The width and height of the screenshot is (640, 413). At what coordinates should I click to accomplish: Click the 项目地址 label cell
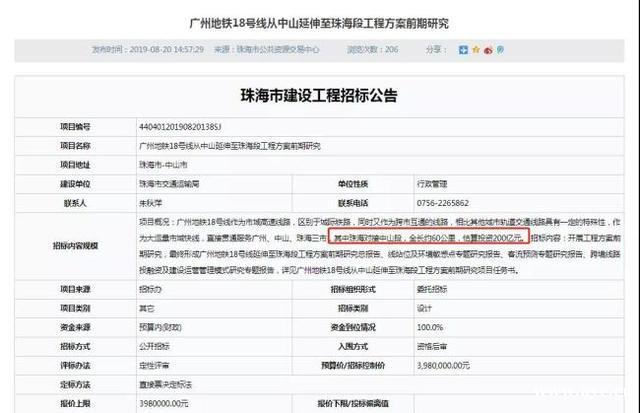click(76, 165)
